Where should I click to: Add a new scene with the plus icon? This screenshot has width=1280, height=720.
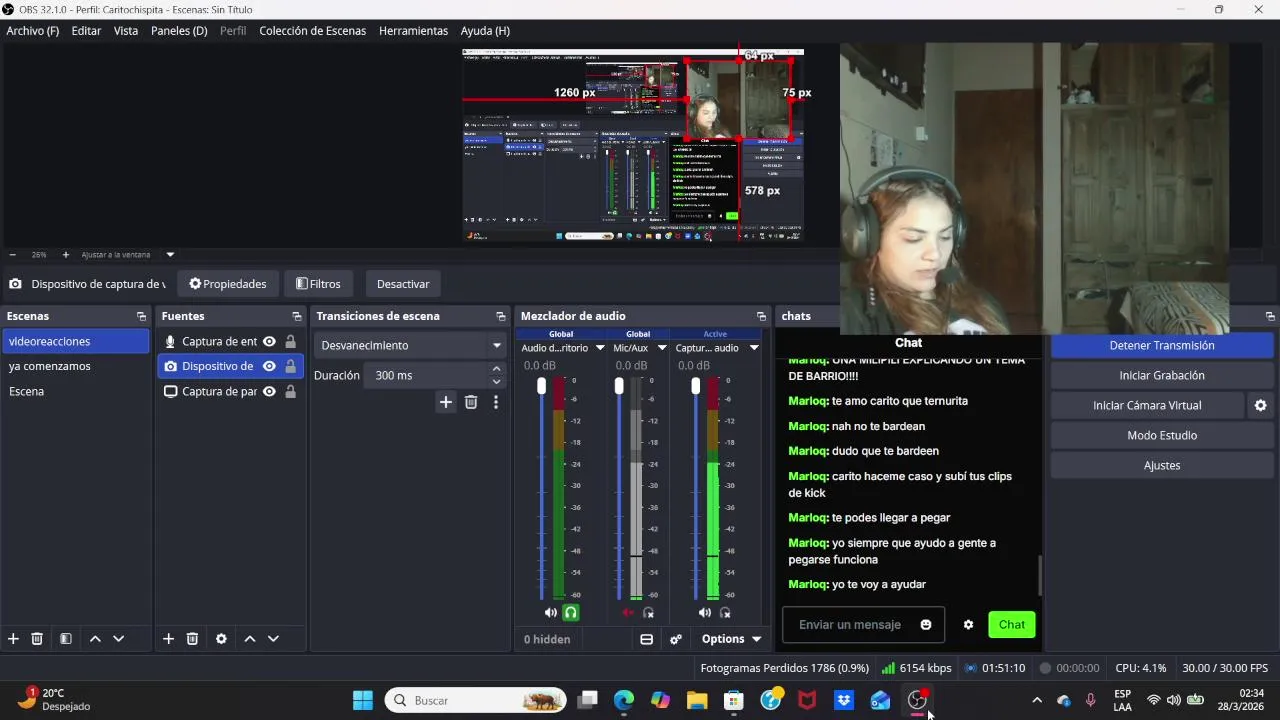click(x=13, y=639)
